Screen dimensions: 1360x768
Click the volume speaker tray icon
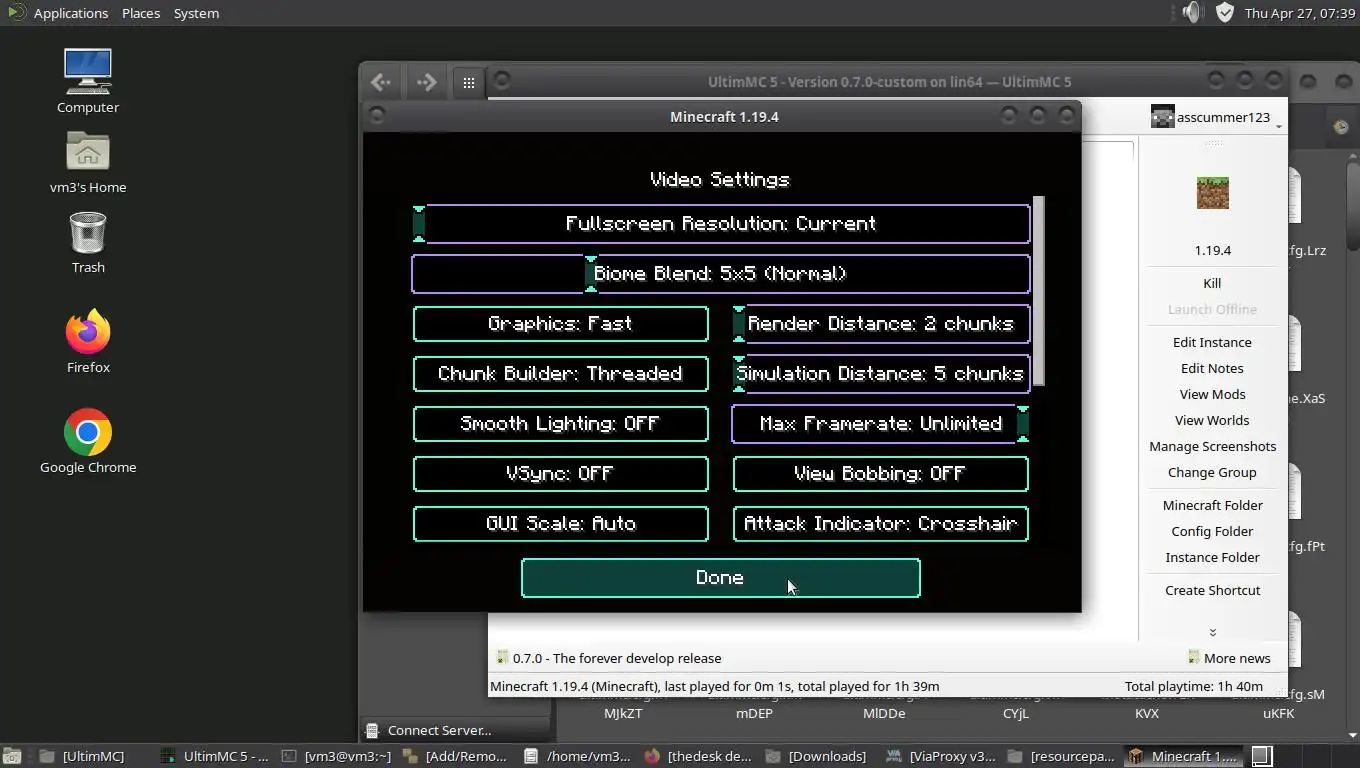pyautogui.click(x=1190, y=12)
